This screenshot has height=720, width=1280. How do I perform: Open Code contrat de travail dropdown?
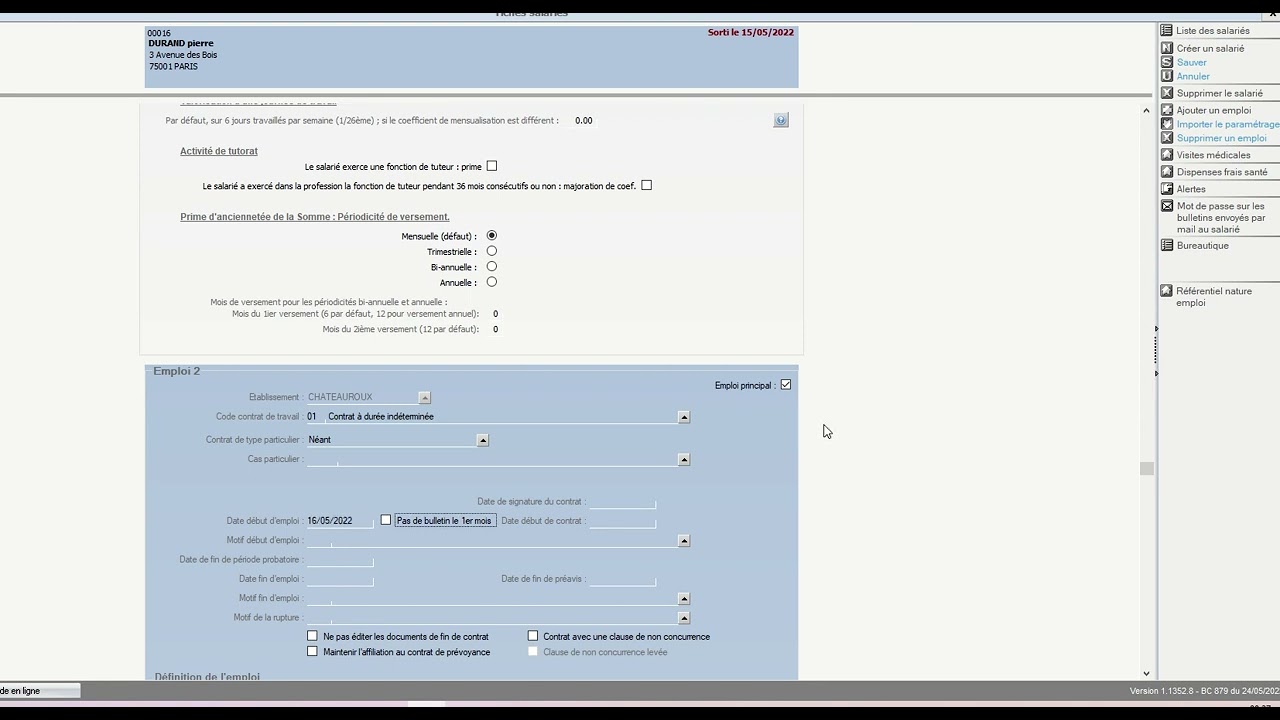(x=684, y=417)
